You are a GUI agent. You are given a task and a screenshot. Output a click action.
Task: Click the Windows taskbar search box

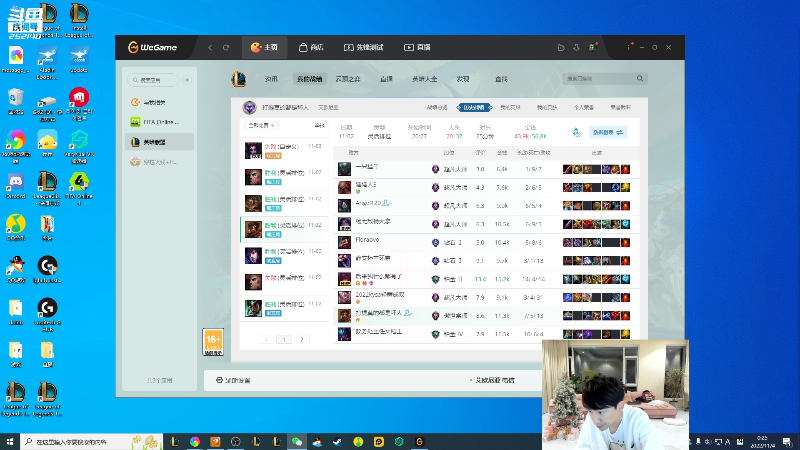tap(92, 441)
